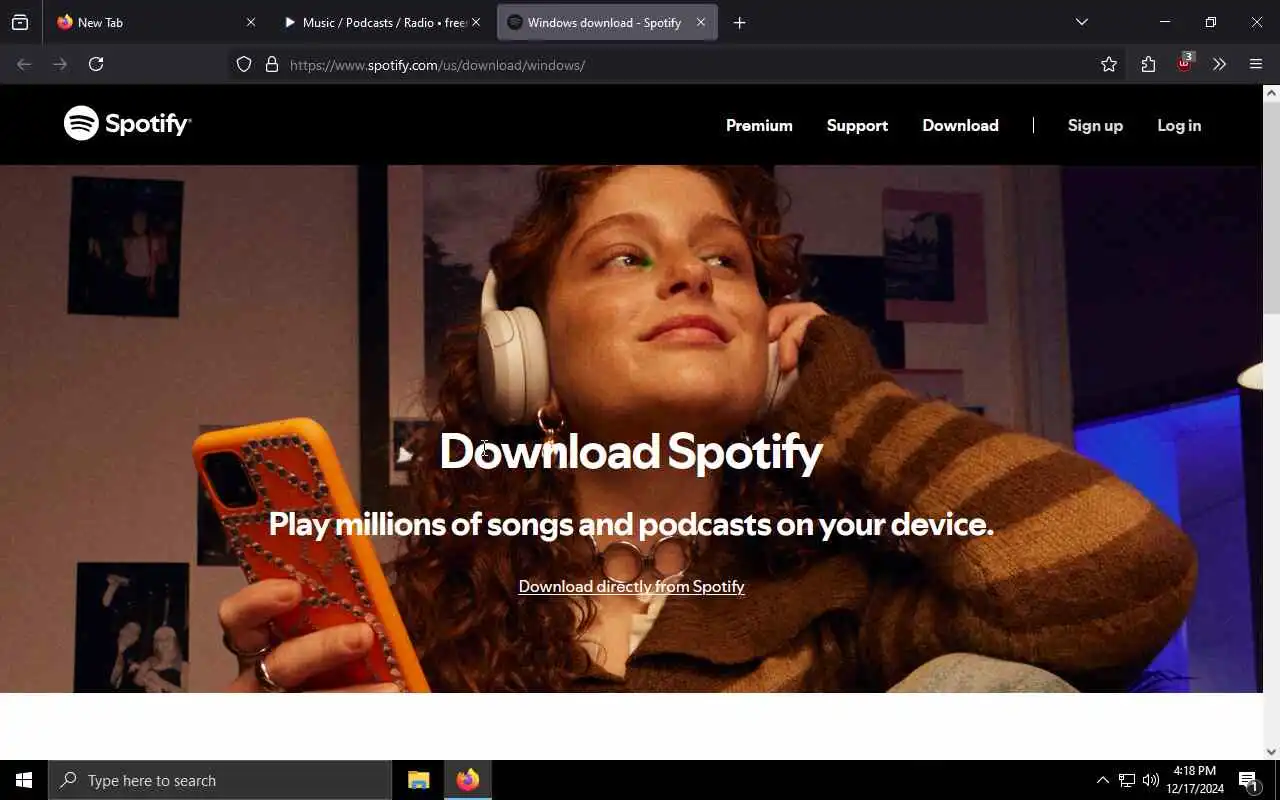1280x800 pixels.
Task: Click the Spotify logo in the header
Action: 127,124
